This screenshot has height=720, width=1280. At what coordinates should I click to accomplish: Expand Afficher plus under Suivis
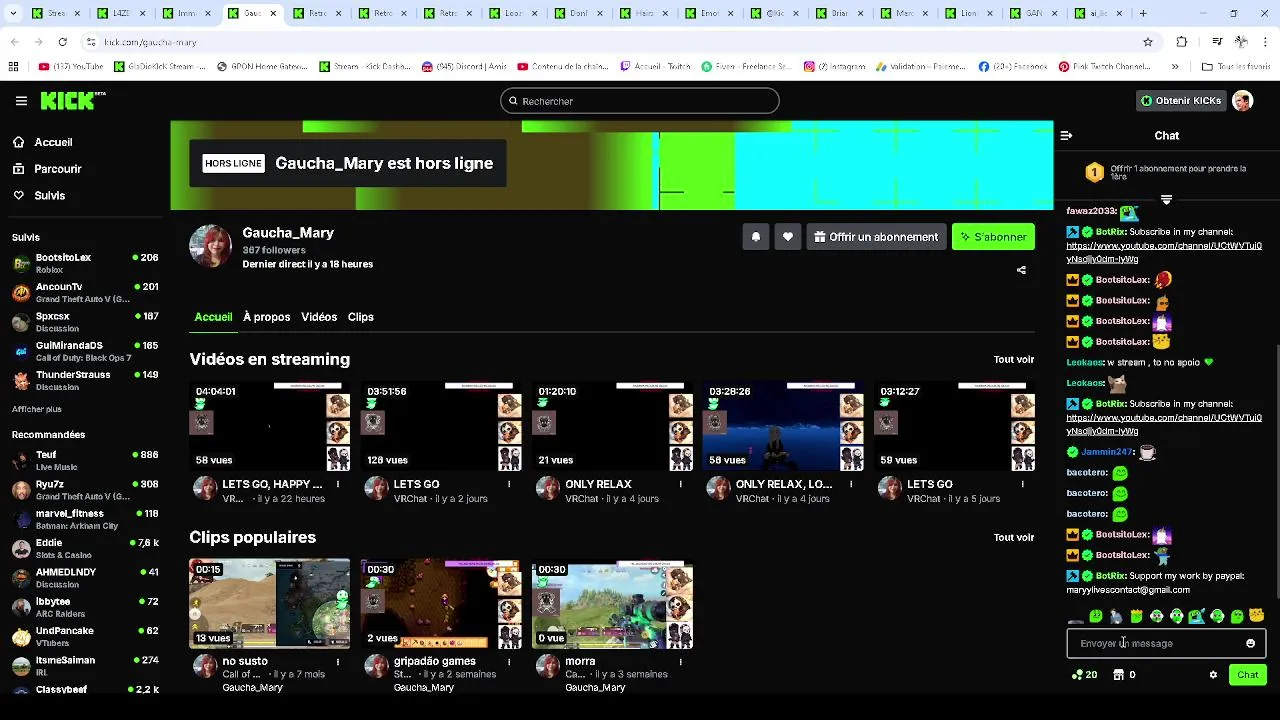tap(37, 409)
